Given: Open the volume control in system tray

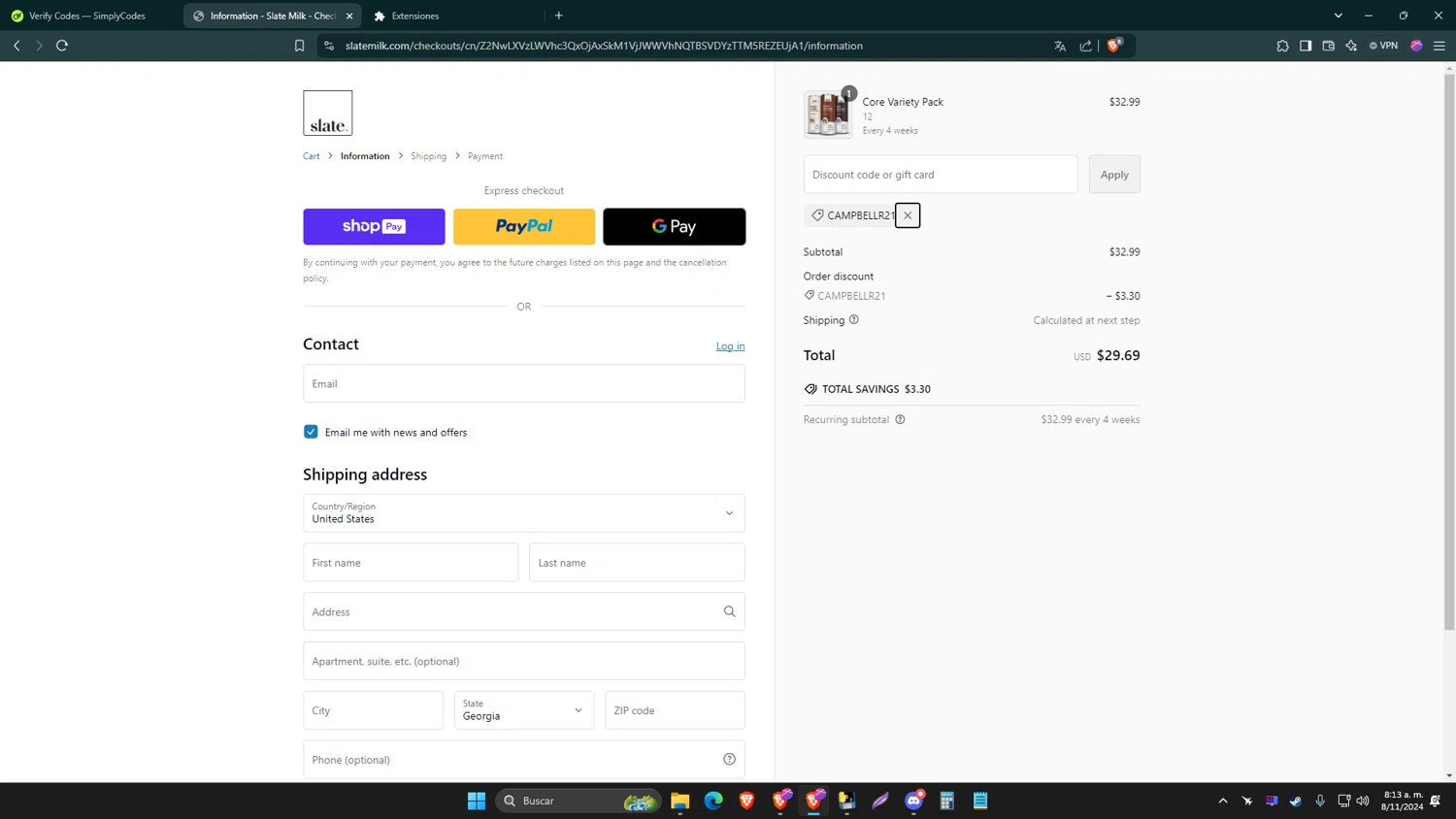Looking at the screenshot, I should click(x=1363, y=801).
